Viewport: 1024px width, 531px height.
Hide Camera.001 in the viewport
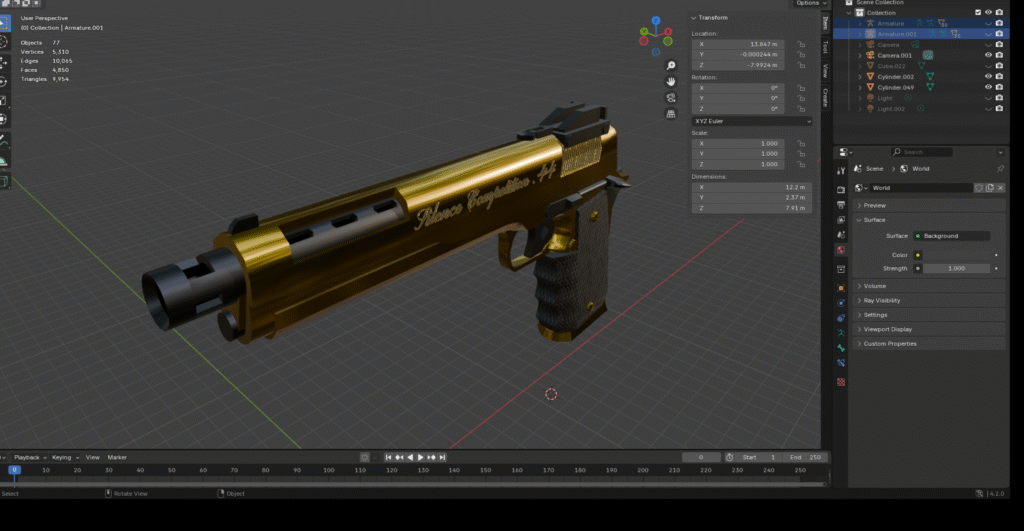pos(988,55)
